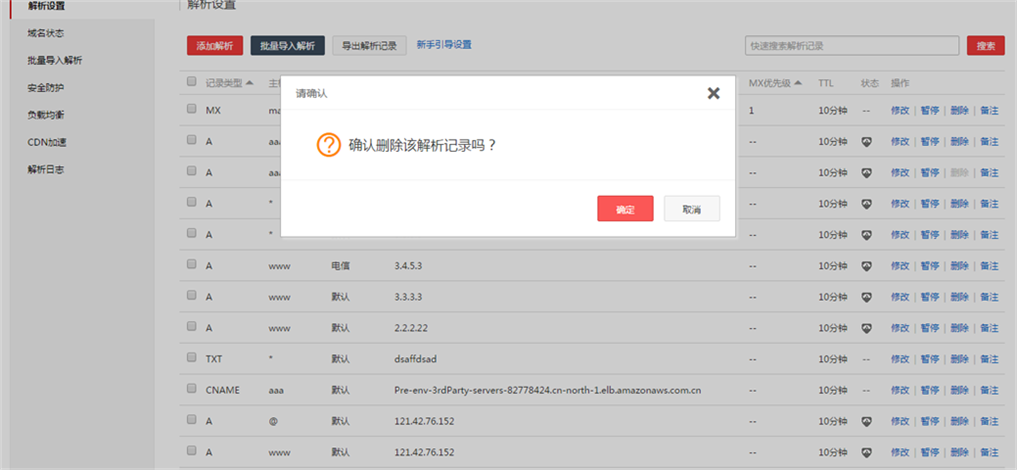Sort by MX优先级 using the column arrow
Screen dimensions: 1017x470
798,82
